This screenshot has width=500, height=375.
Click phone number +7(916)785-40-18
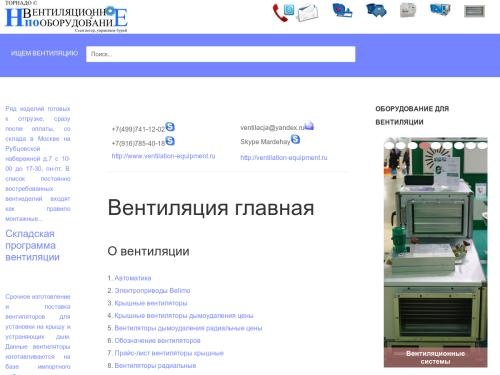click(138, 143)
